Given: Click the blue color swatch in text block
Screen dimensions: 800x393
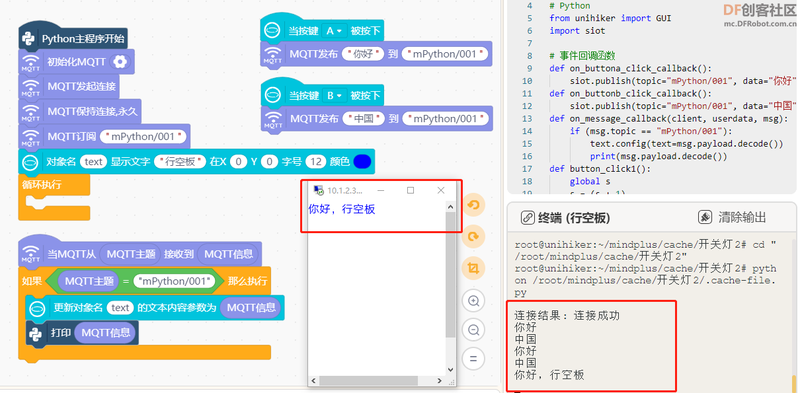Looking at the screenshot, I should click(x=362, y=162).
